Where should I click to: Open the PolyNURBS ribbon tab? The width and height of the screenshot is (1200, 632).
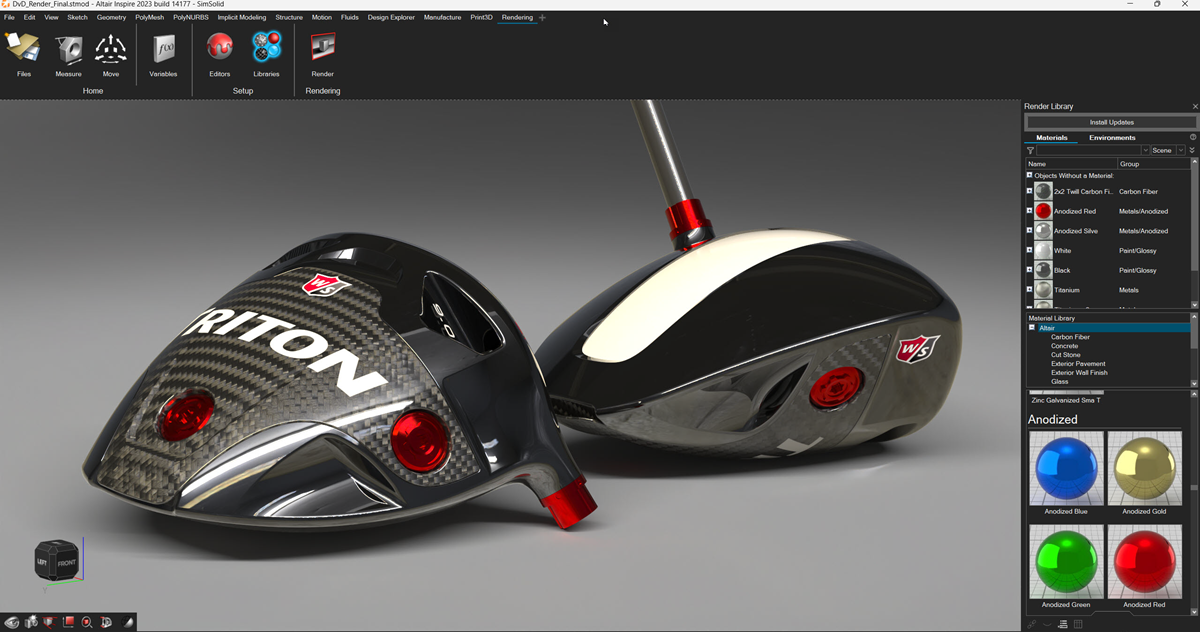[190, 17]
